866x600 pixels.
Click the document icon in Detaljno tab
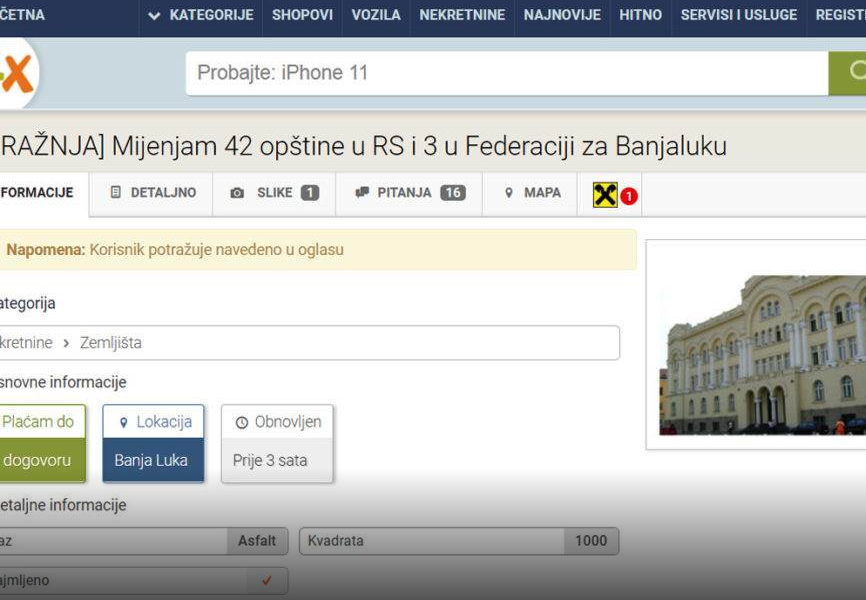(x=116, y=193)
